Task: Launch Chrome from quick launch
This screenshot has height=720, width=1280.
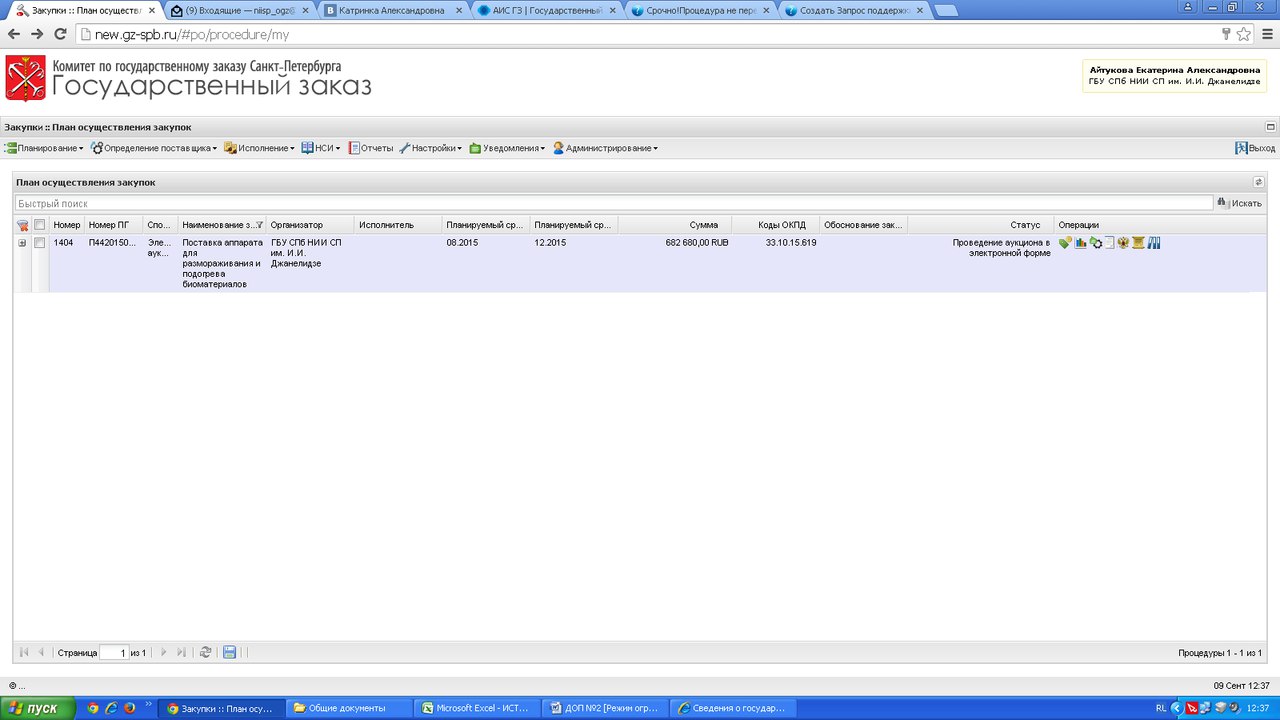Action: click(93, 708)
